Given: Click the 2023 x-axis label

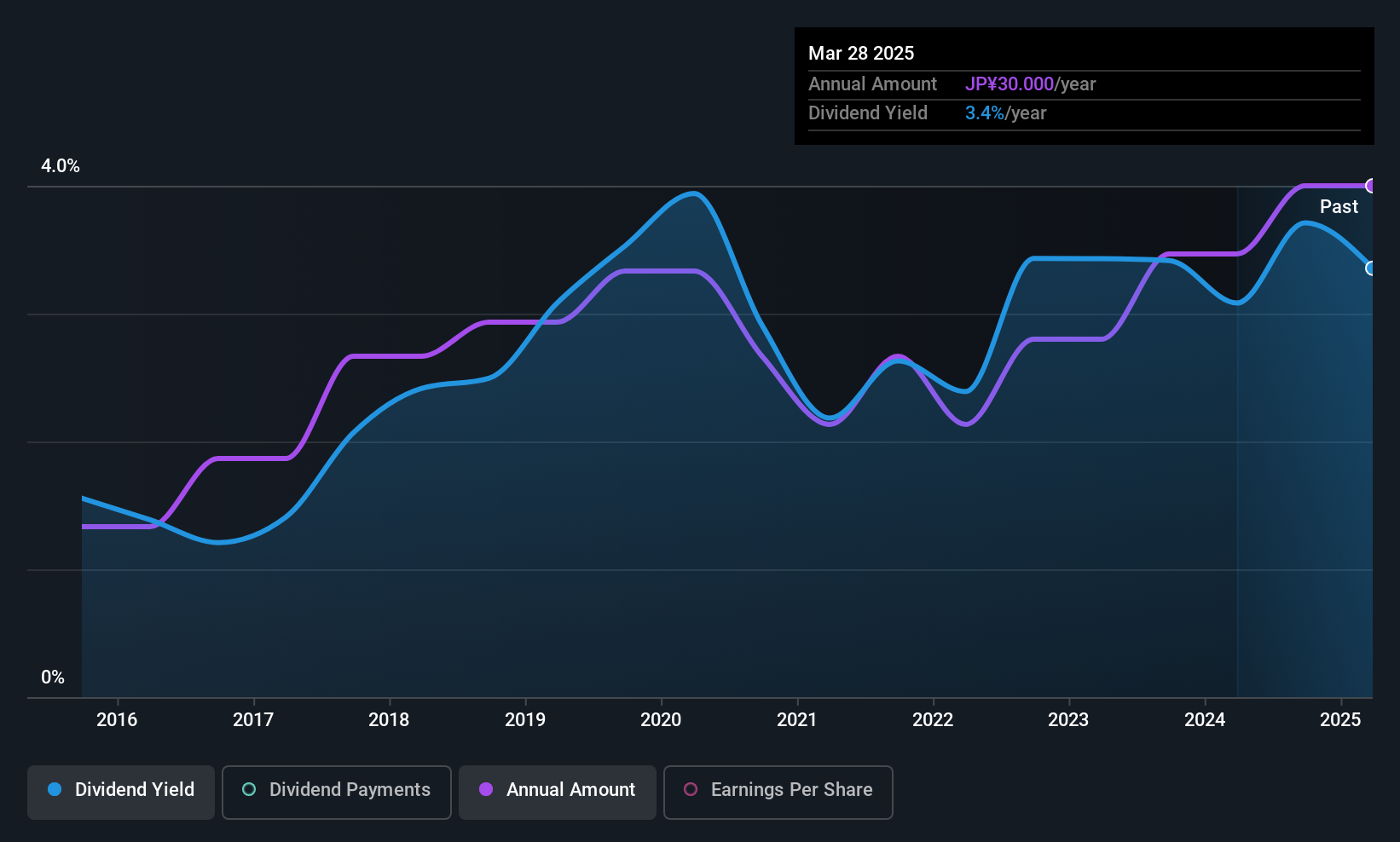Looking at the screenshot, I should pos(1068,720).
